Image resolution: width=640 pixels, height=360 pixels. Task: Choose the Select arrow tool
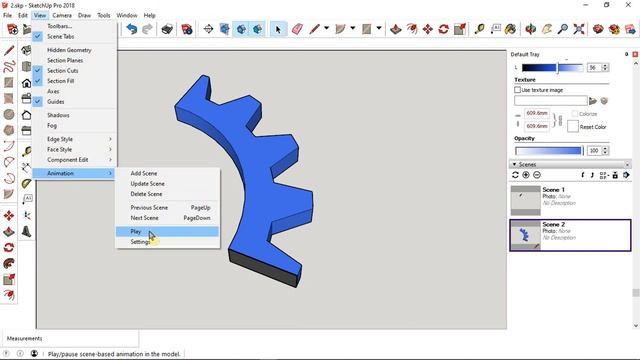click(x=278, y=29)
